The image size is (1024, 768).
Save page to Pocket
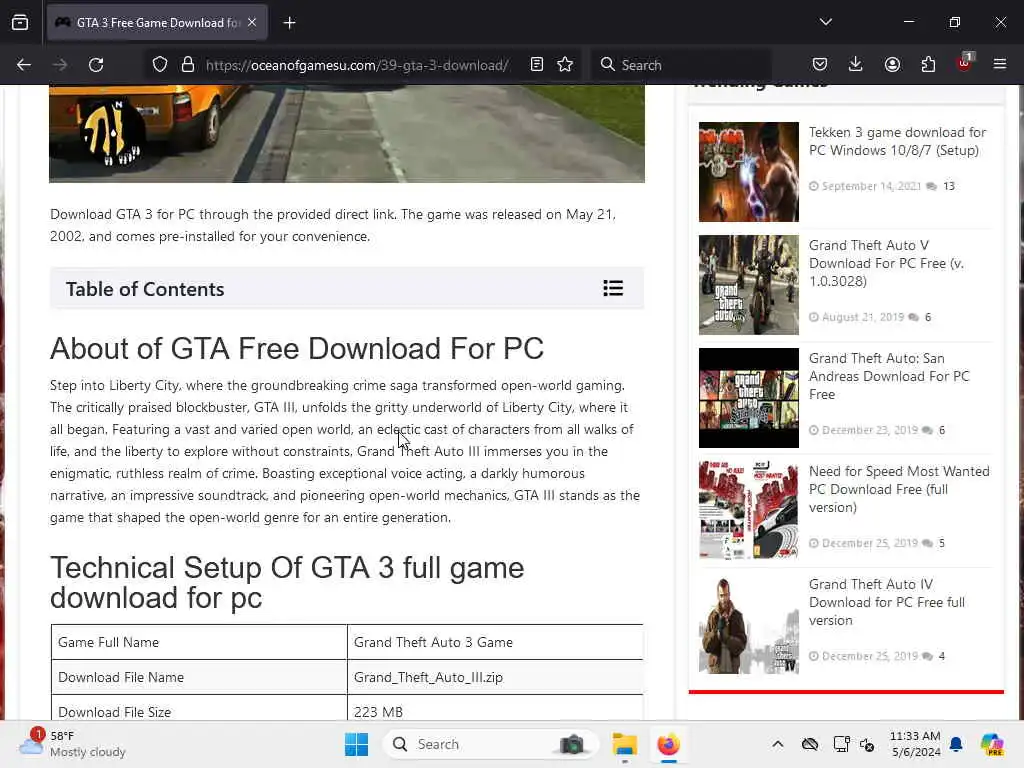point(820,65)
